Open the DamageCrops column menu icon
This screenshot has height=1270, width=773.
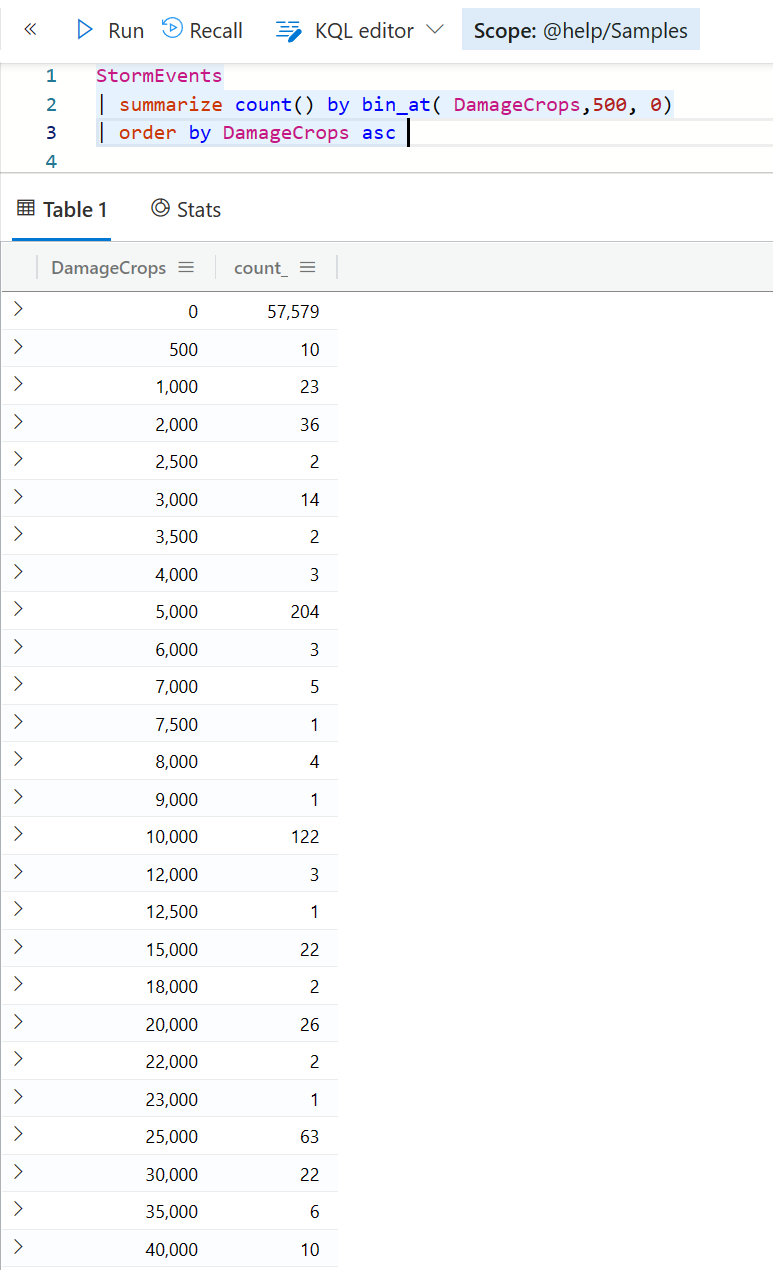click(x=185, y=267)
